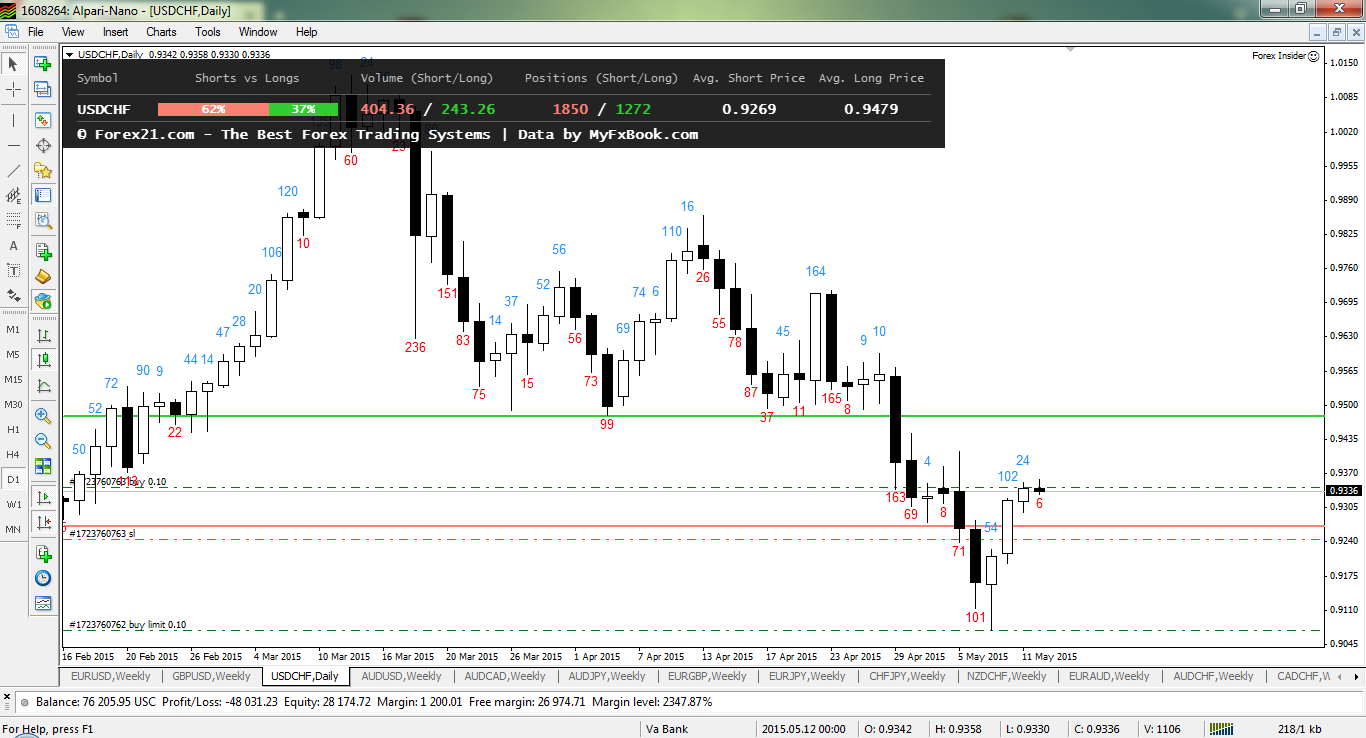The image size is (1366, 738).
Task: Open the Insert menu
Action: click(x=115, y=32)
